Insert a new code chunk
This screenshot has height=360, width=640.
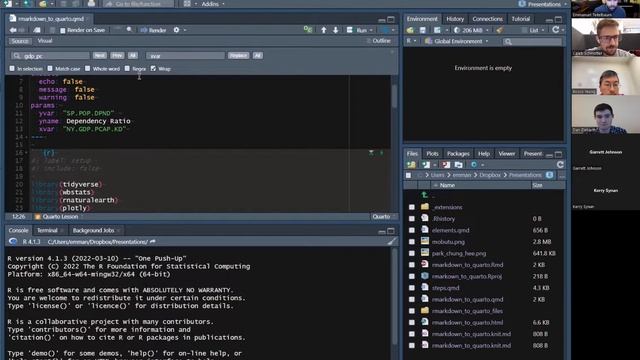[308, 30]
